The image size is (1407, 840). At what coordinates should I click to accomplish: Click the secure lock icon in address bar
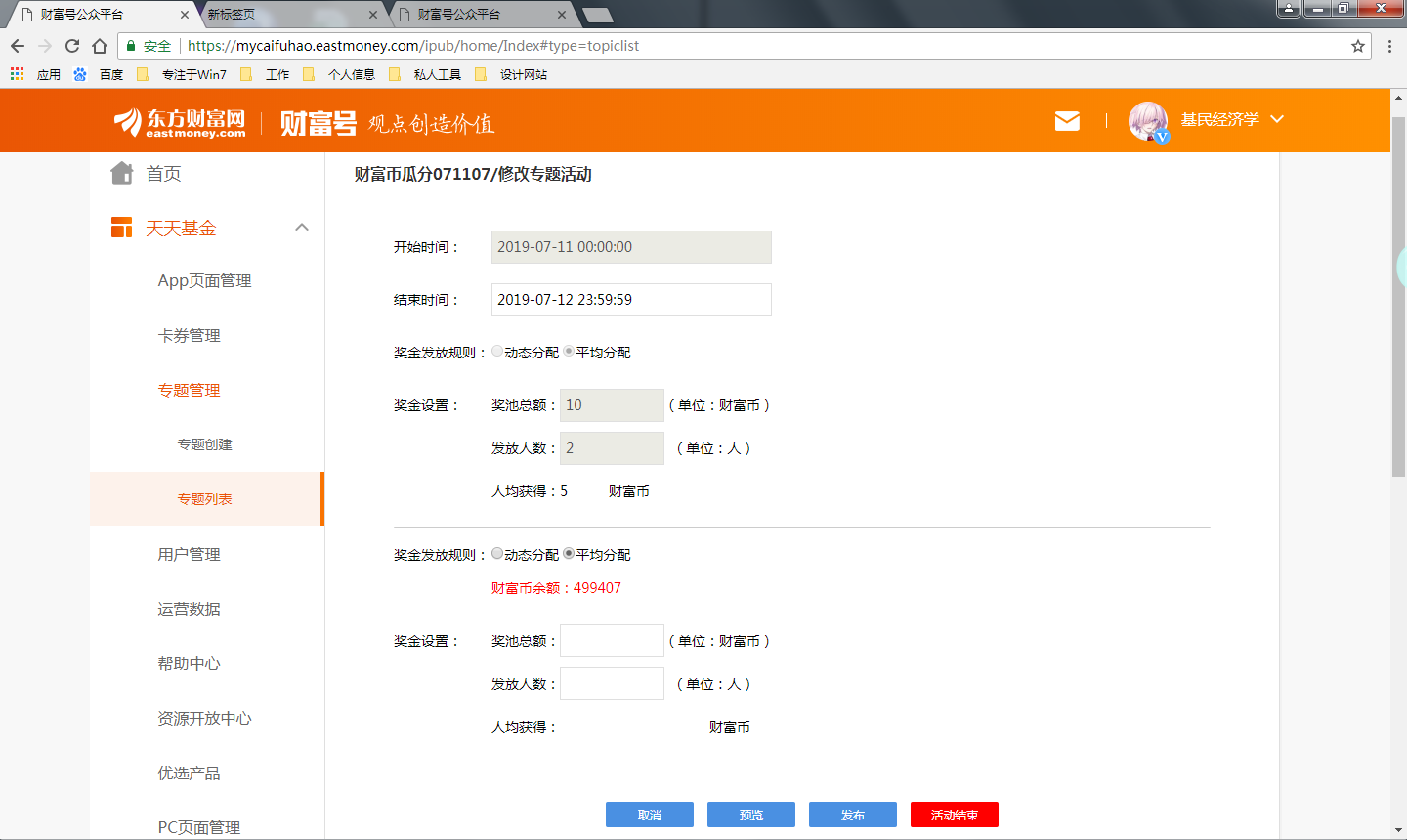[131, 46]
